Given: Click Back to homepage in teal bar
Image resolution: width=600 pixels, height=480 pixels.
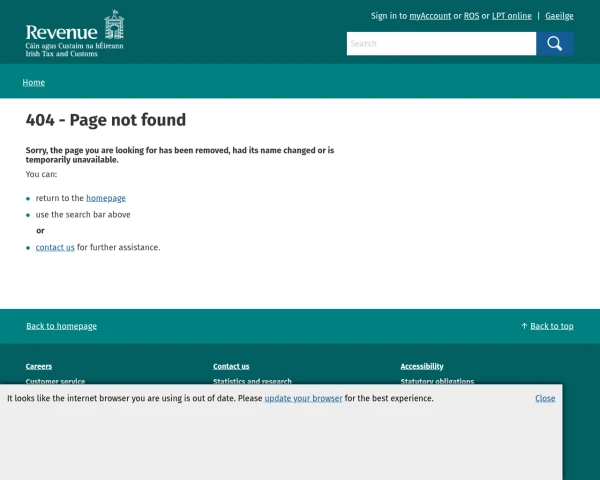Looking at the screenshot, I should (61, 326).
